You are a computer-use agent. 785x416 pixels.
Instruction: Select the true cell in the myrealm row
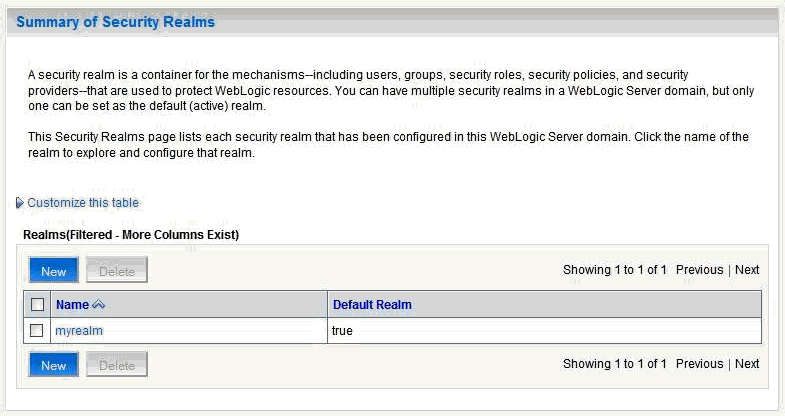click(342, 331)
